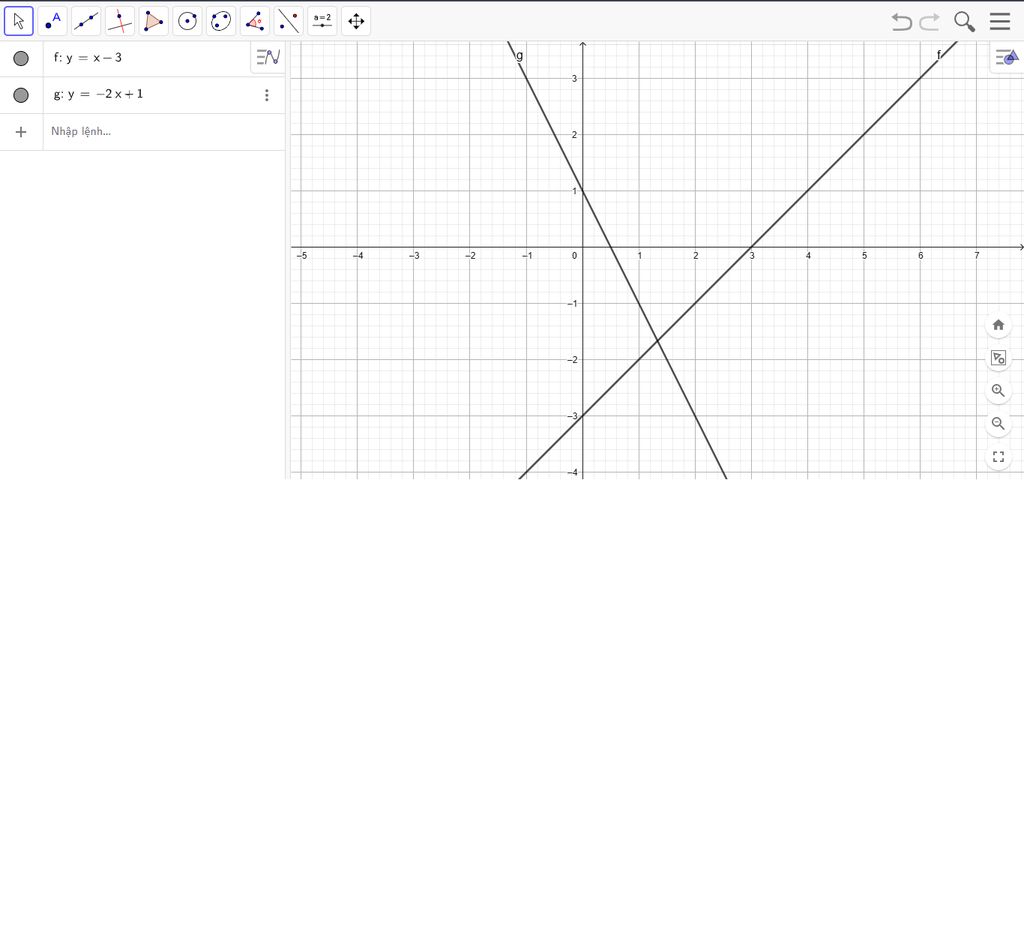Viewport: 1024px width, 936px height.
Task: Open the graphics view style bar
Action: (1007, 57)
